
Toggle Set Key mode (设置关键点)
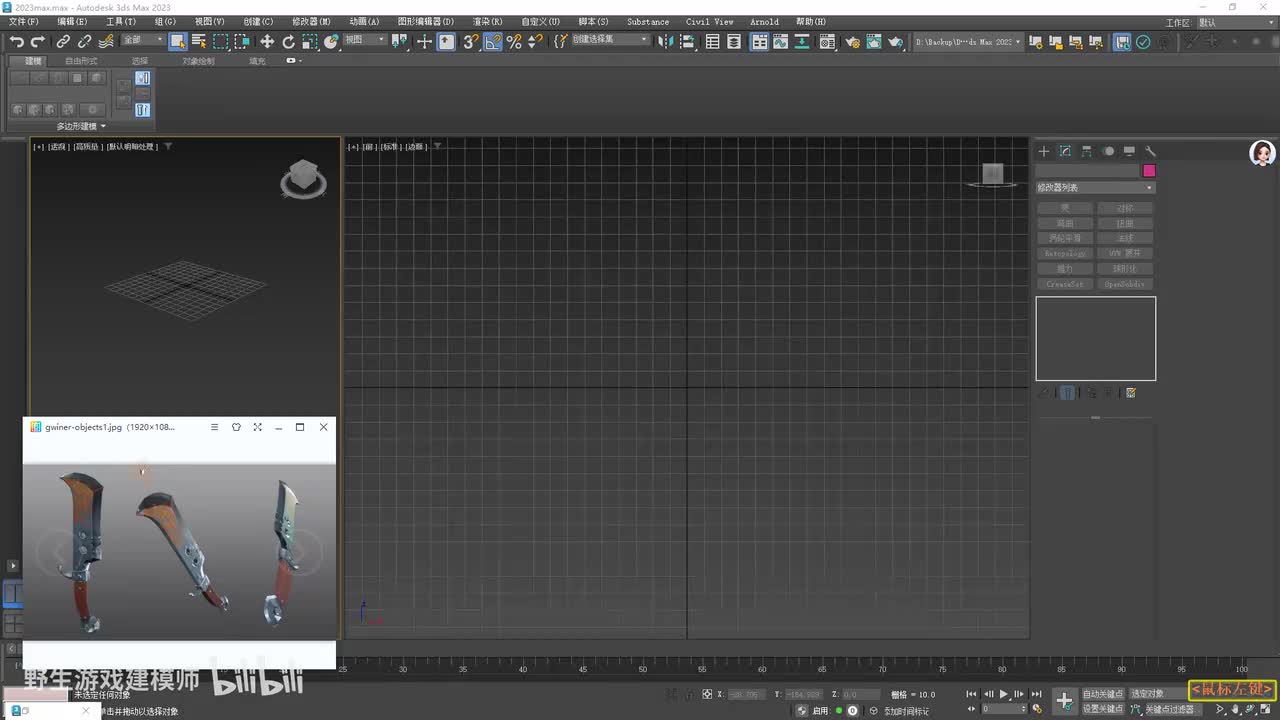(1103, 709)
